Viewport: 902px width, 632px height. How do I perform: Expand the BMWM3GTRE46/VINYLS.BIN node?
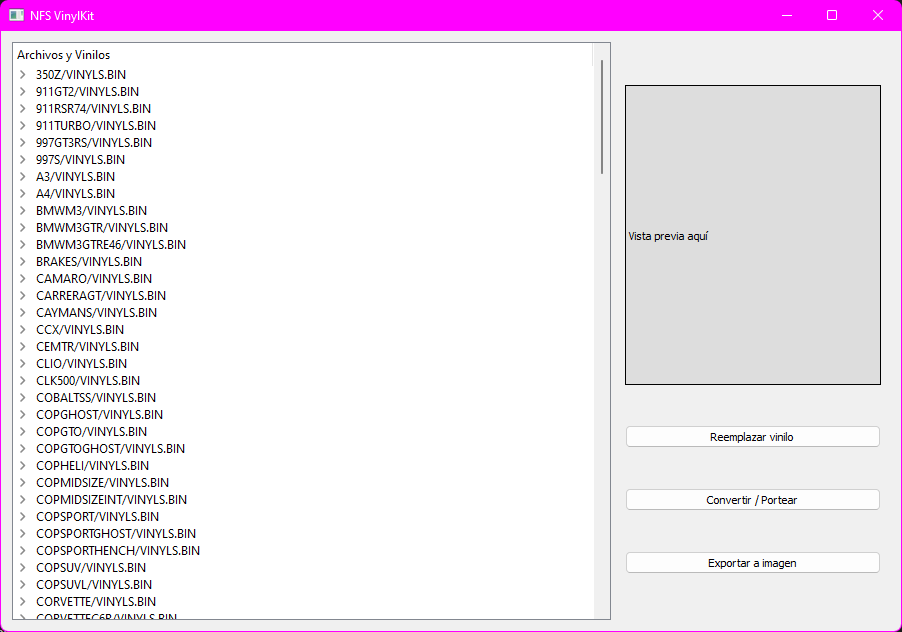tap(22, 244)
